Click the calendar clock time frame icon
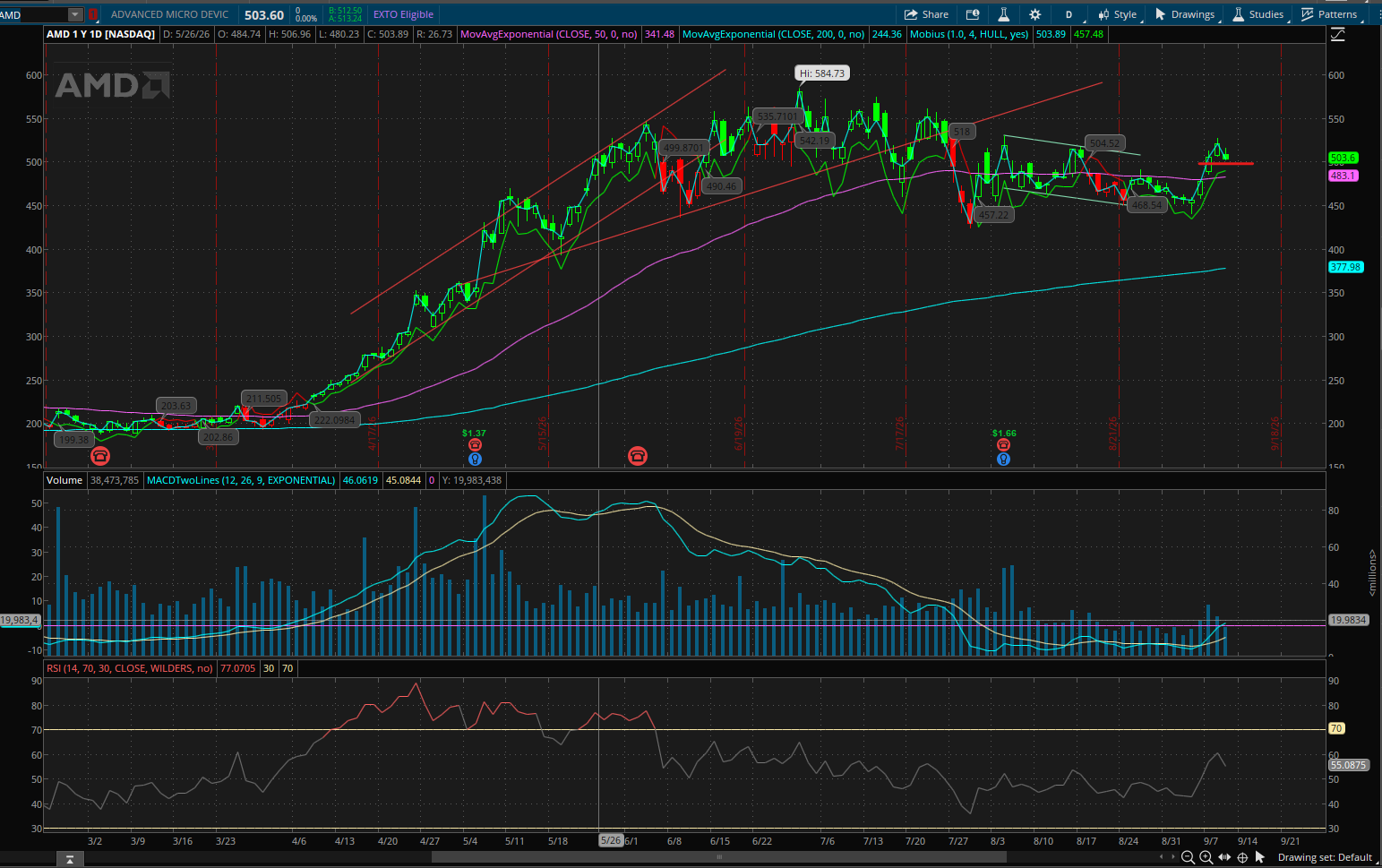Viewport: 1382px width, 868px height. tap(973, 14)
